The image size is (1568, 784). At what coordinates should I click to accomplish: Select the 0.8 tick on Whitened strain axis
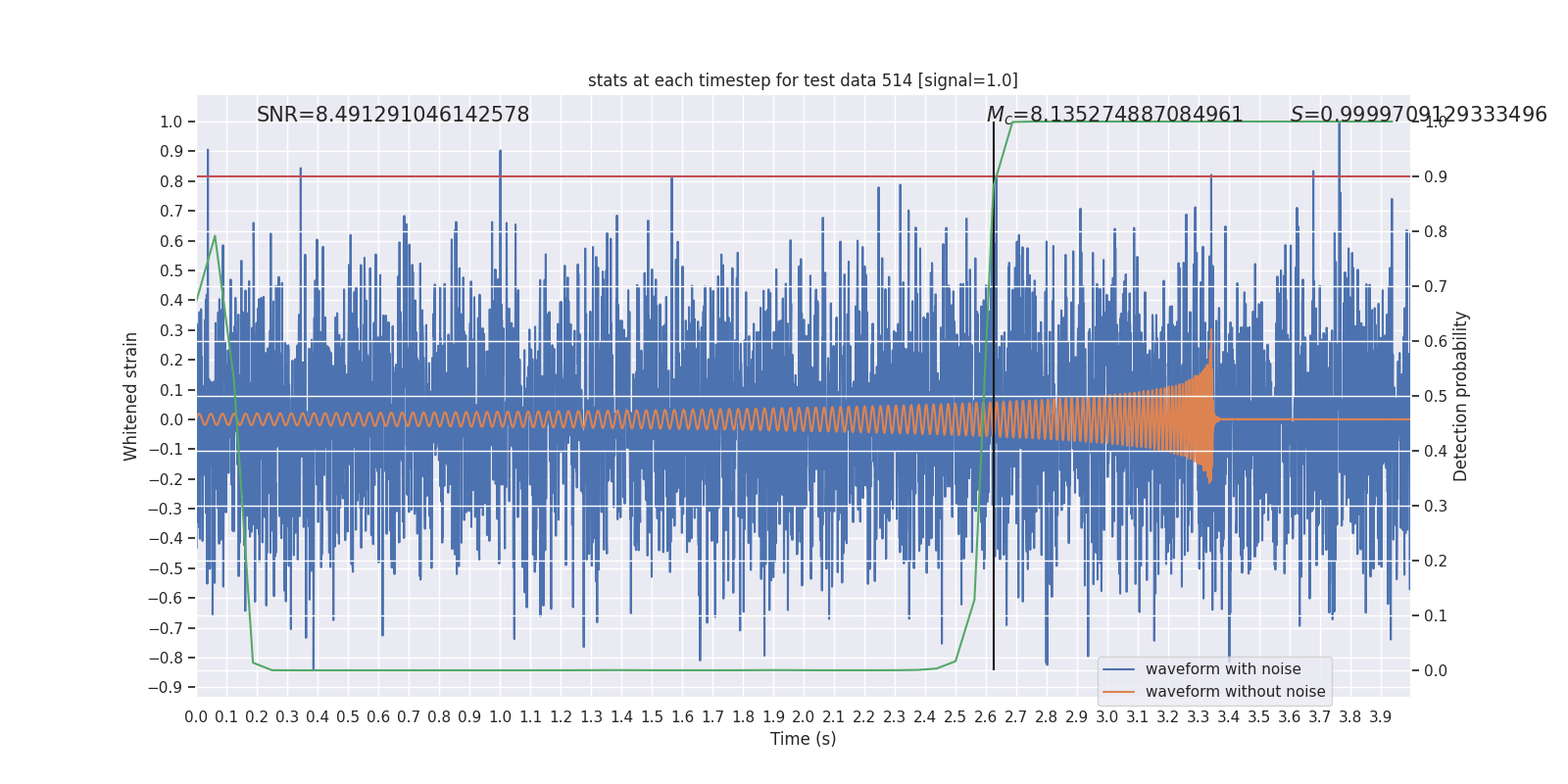[x=171, y=181]
